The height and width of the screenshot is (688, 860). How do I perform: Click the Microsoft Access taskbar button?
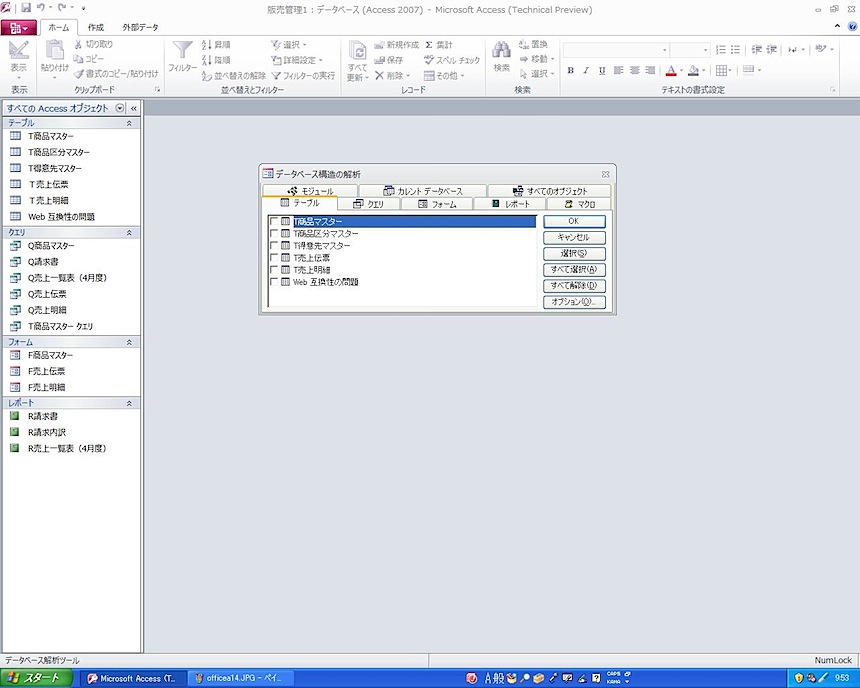pos(133,678)
